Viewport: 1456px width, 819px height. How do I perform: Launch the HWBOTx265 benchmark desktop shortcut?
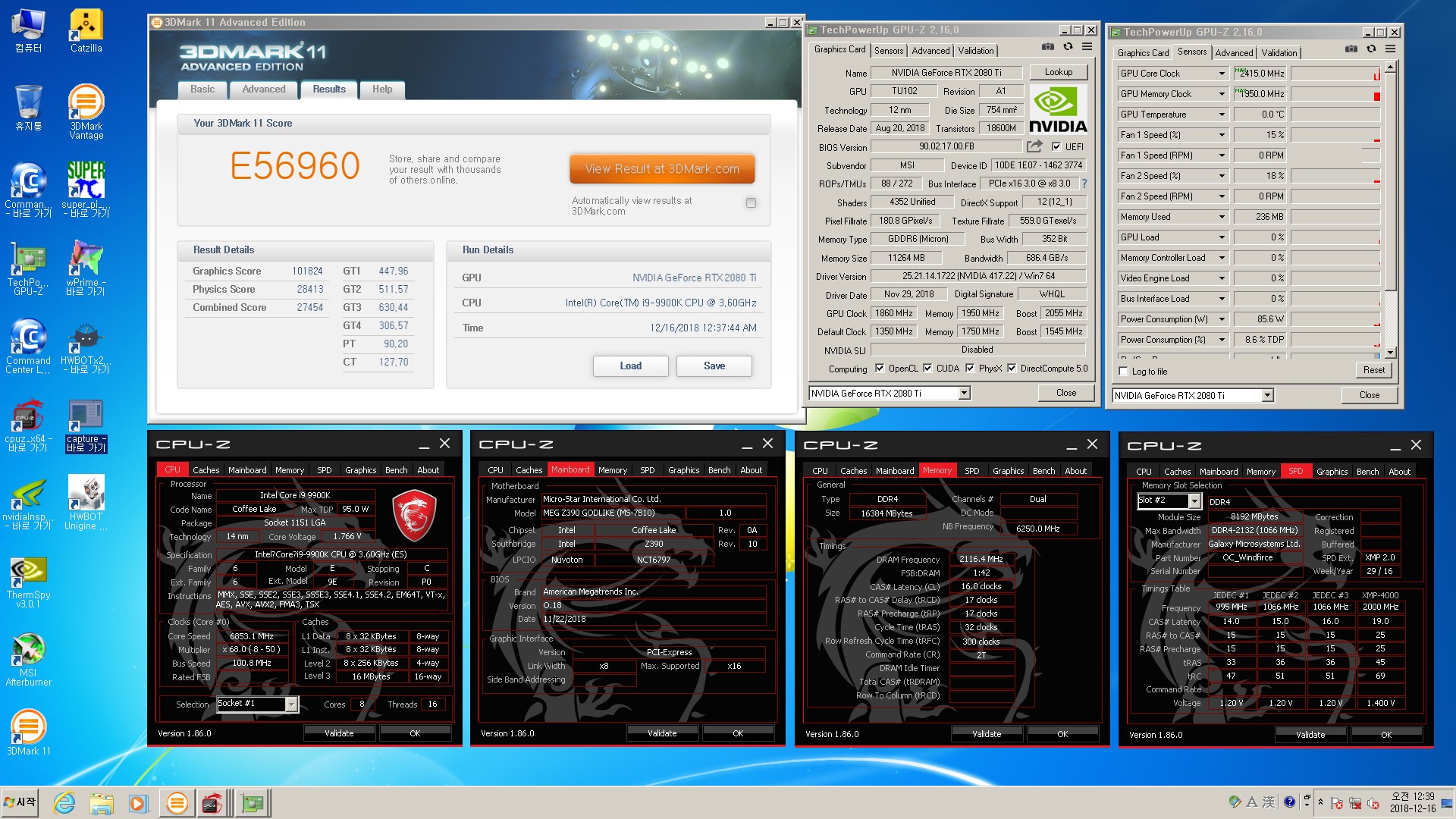click(86, 347)
